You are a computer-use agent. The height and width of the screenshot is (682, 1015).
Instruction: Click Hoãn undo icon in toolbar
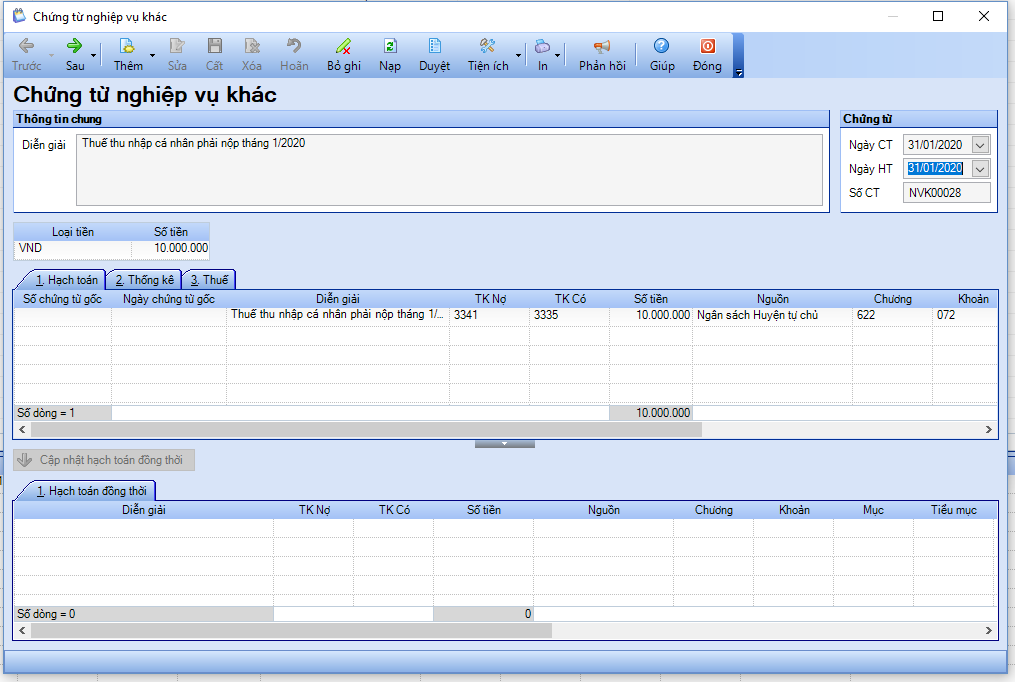coord(294,55)
